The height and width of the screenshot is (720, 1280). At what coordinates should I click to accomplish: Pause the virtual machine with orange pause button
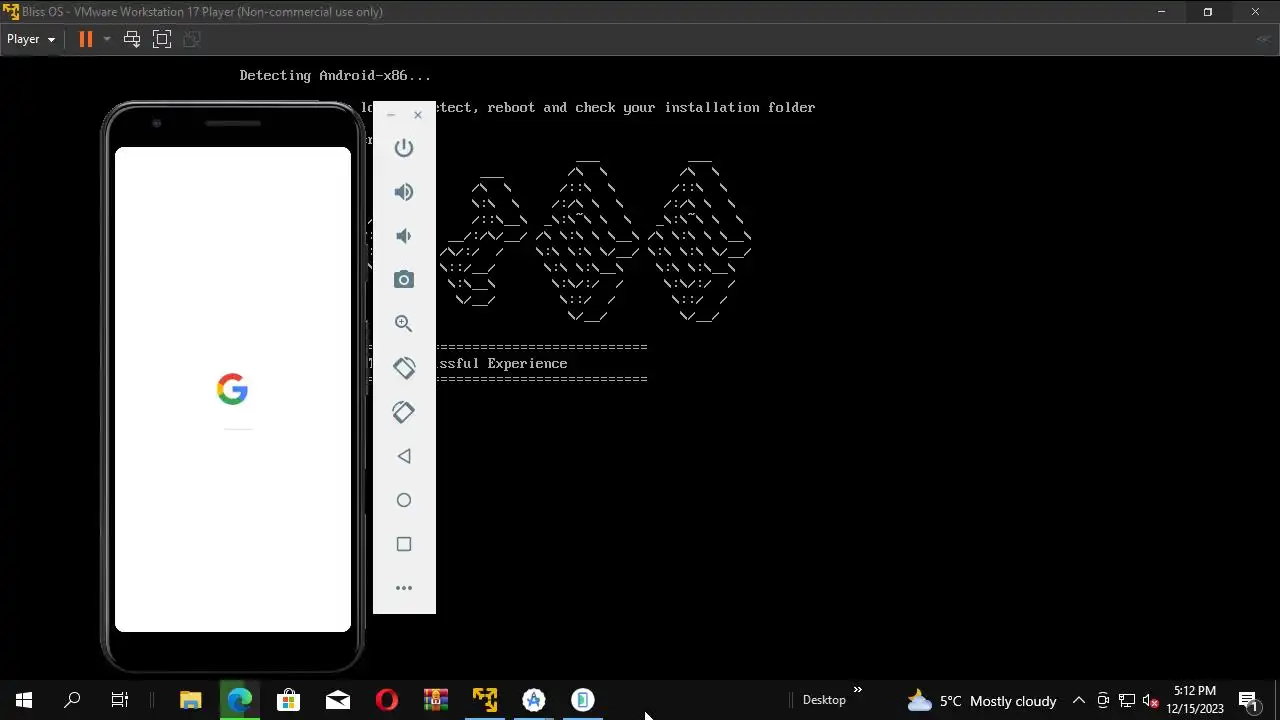click(x=86, y=39)
